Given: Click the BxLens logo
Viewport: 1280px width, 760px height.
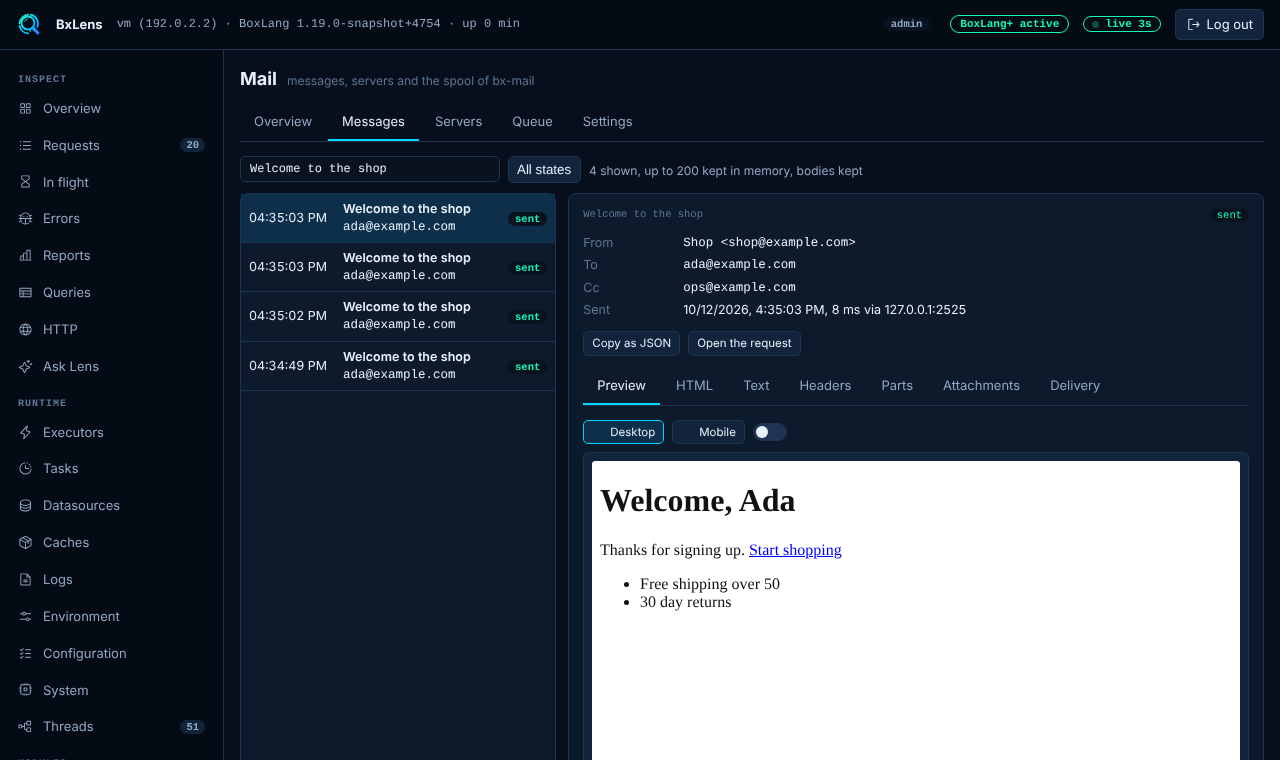Looking at the screenshot, I should [29, 24].
